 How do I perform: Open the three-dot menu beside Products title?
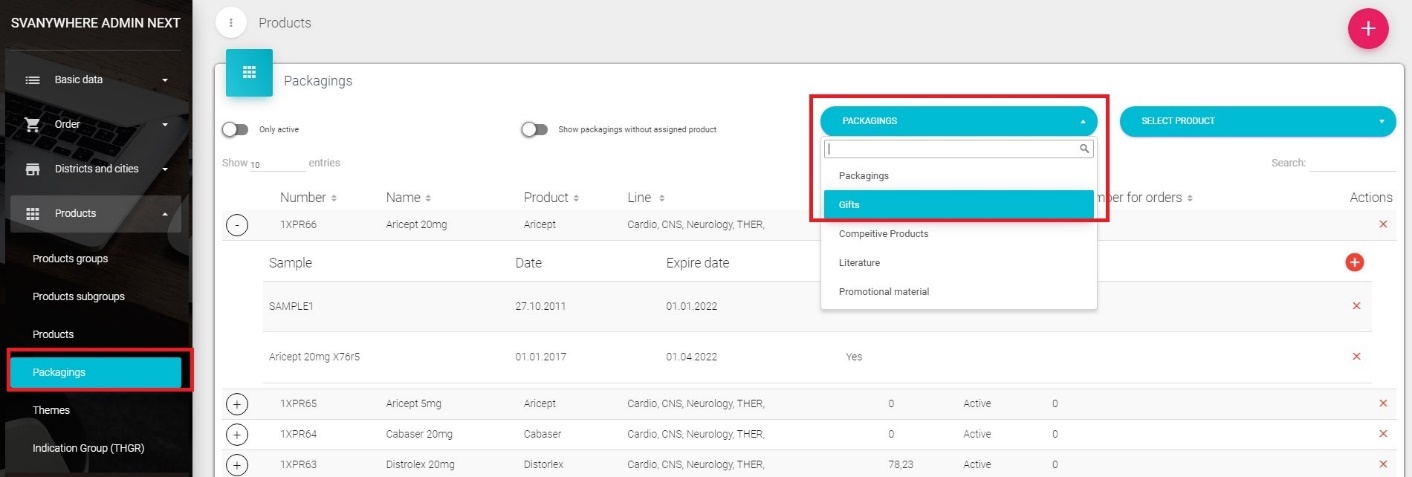pyautogui.click(x=231, y=23)
